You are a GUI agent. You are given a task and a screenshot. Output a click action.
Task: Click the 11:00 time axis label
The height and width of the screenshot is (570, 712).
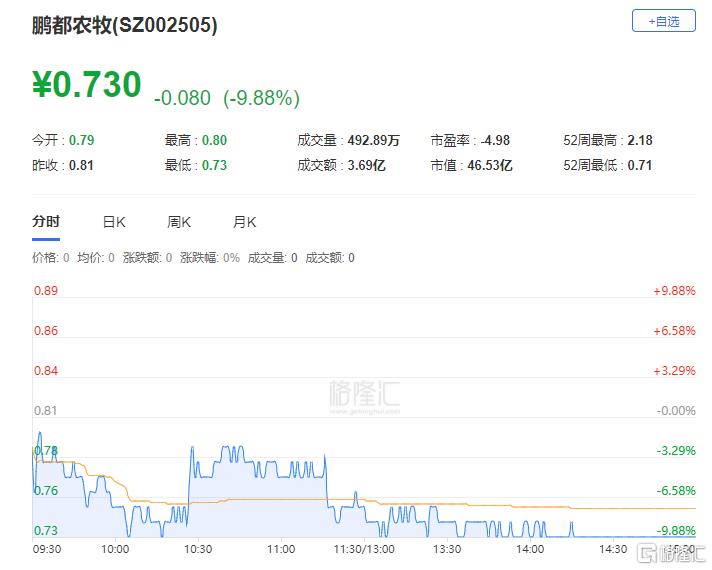(x=281, y=549)
